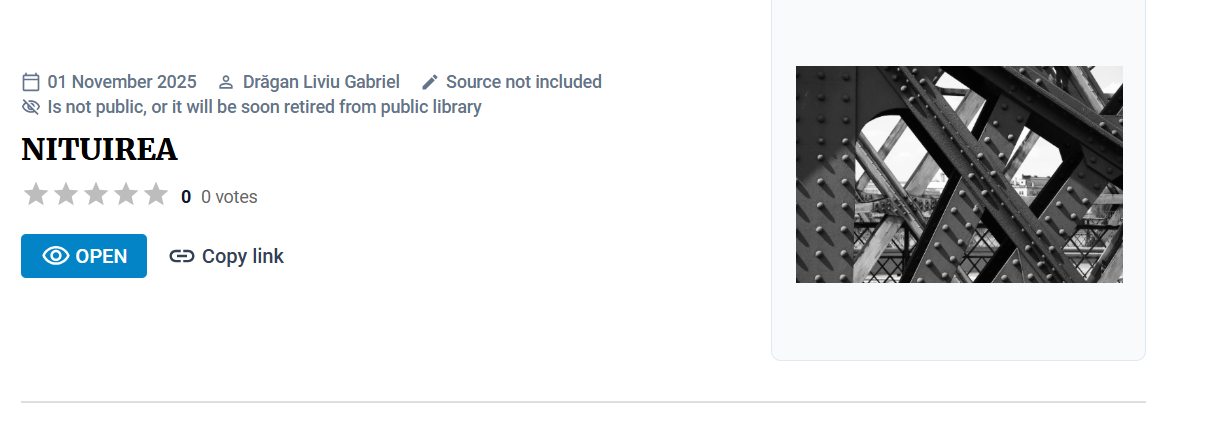Screen dimensions: 1215x436
Task: Rate with the first star
Action: pos(36,195)
